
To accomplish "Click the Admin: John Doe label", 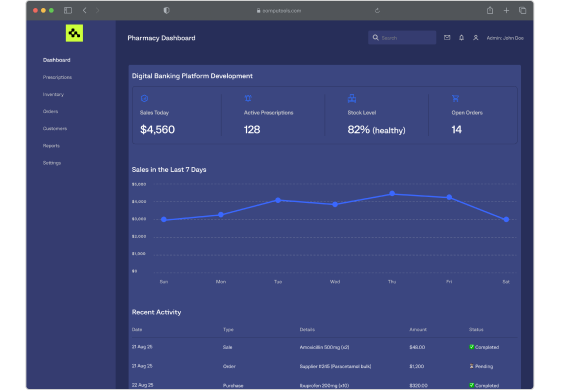I will 505,38.
